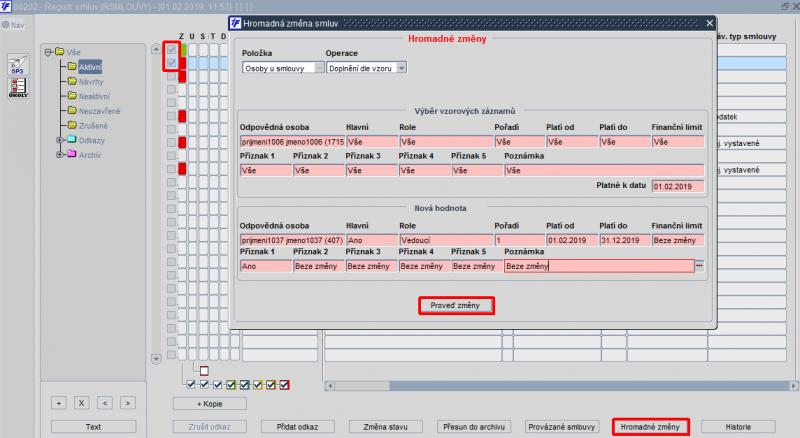
Task: Click Provázané smlouvy button
Action: pyautogui.click(x=562, y=427)
